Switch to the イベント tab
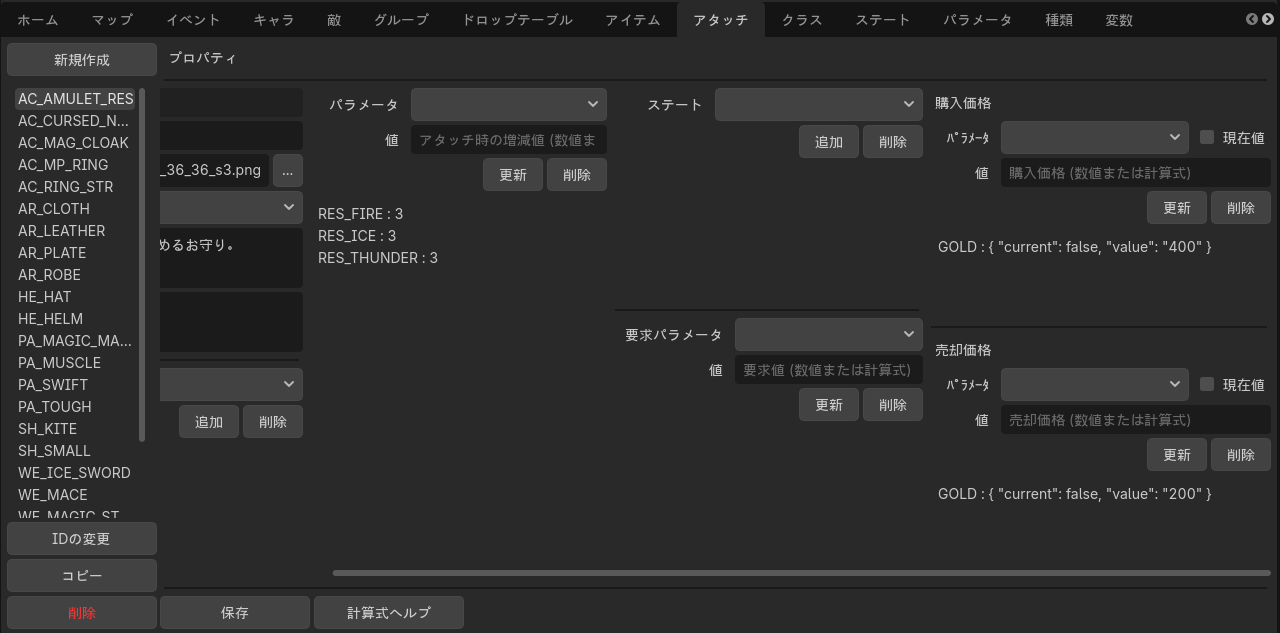 [x=193, y=20]
